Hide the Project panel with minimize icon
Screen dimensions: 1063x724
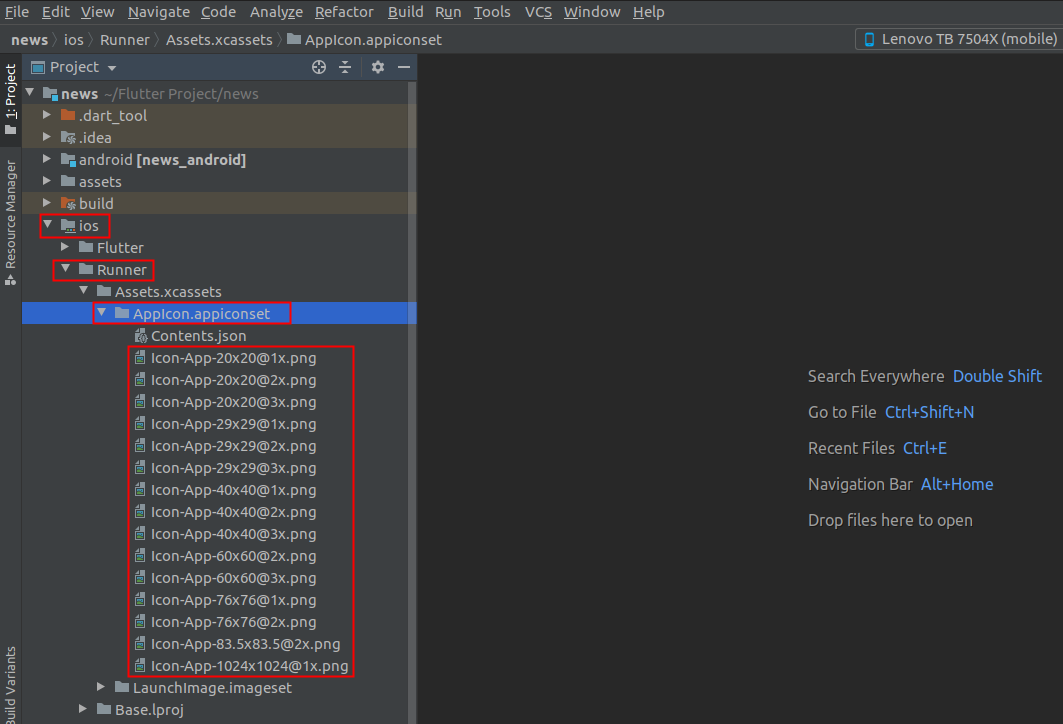(x=404, y=67)
